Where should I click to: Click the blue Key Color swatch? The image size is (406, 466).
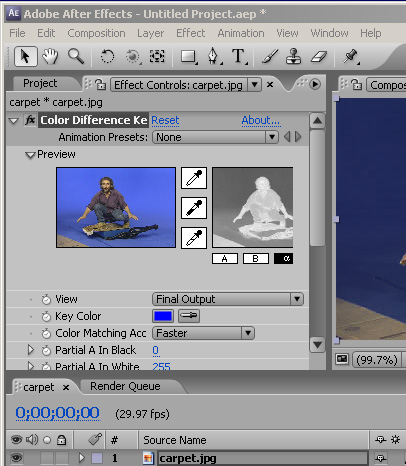click(163, 316)
